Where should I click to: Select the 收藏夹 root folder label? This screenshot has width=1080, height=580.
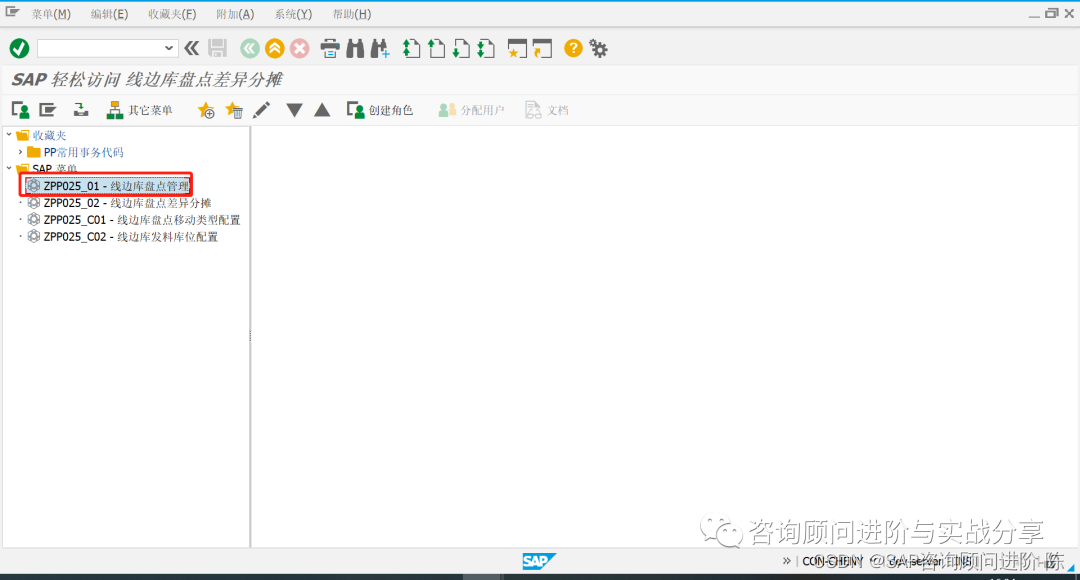(49, 136)
